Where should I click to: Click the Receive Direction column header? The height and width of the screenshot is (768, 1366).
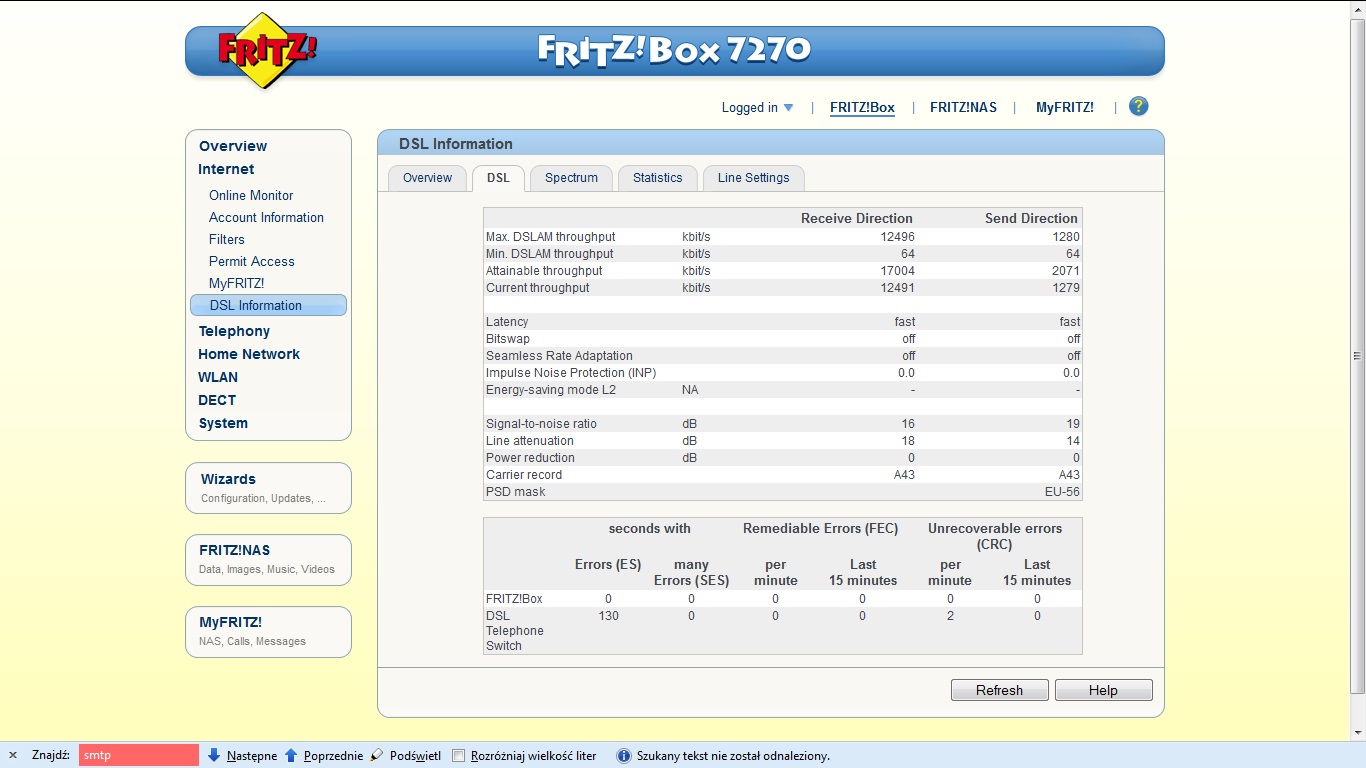coord(857,218)
